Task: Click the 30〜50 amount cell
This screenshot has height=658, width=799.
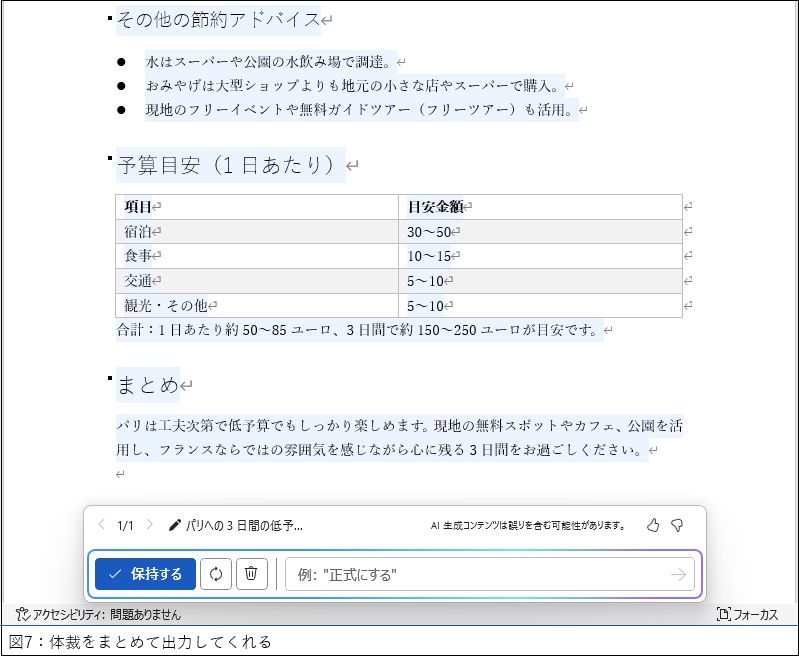Action: tap(540, 232)
